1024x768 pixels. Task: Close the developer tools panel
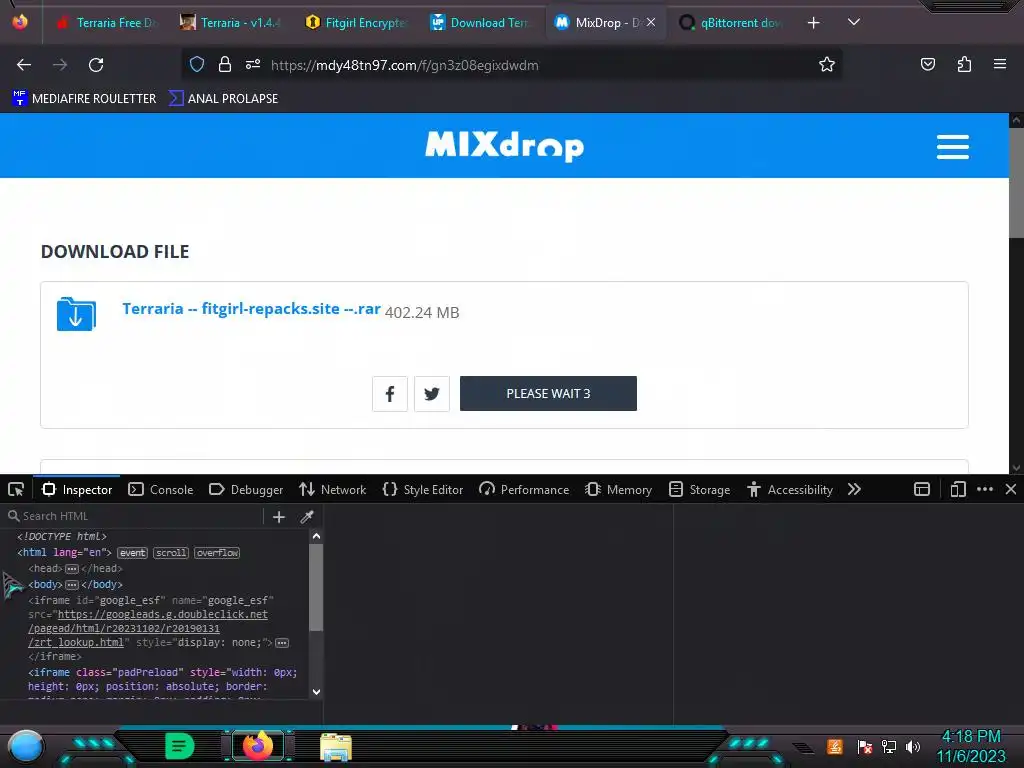click(x=1010, y=489)
